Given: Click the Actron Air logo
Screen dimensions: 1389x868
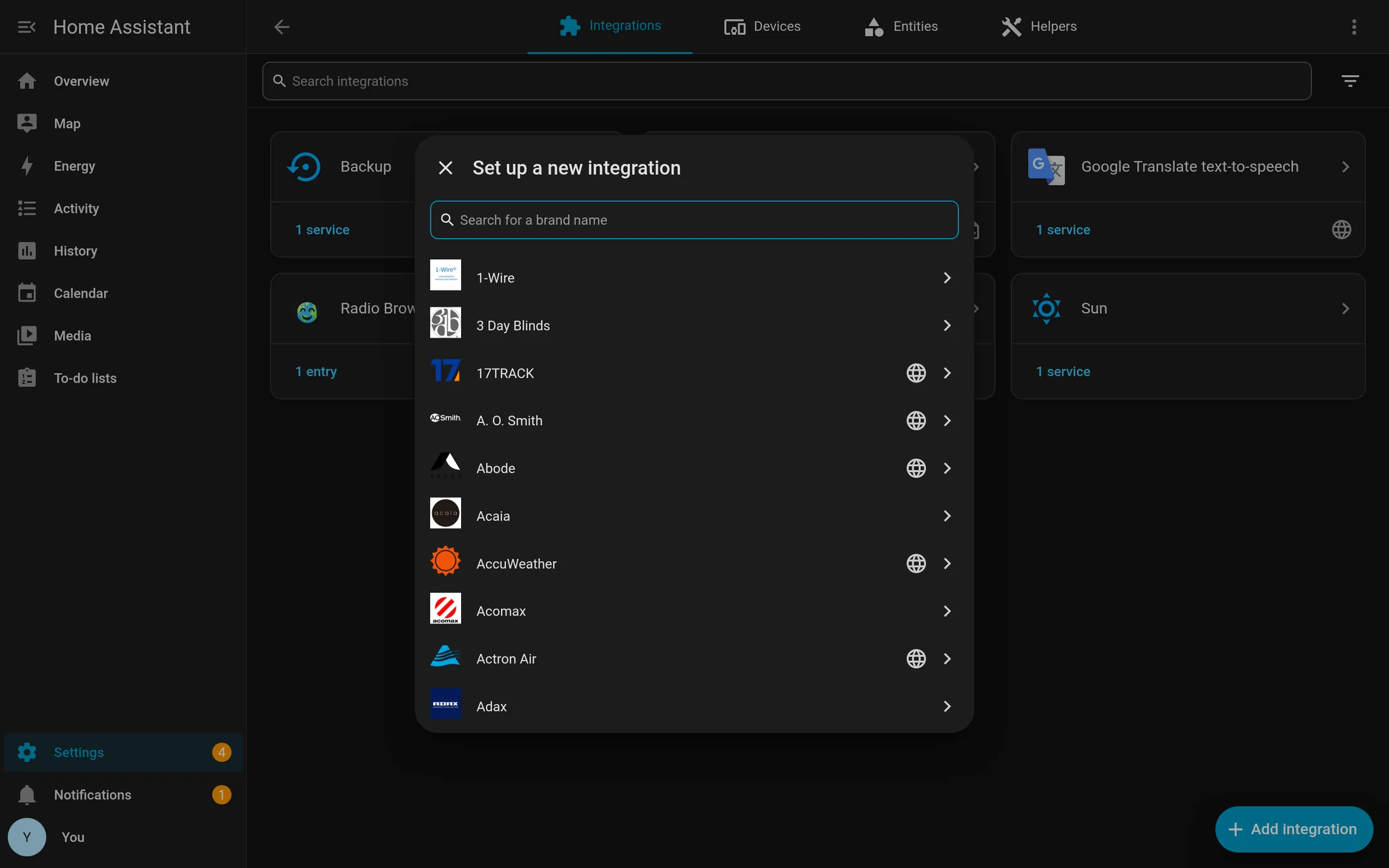Looking at the screenshot, I should click(x=446, y=656).
